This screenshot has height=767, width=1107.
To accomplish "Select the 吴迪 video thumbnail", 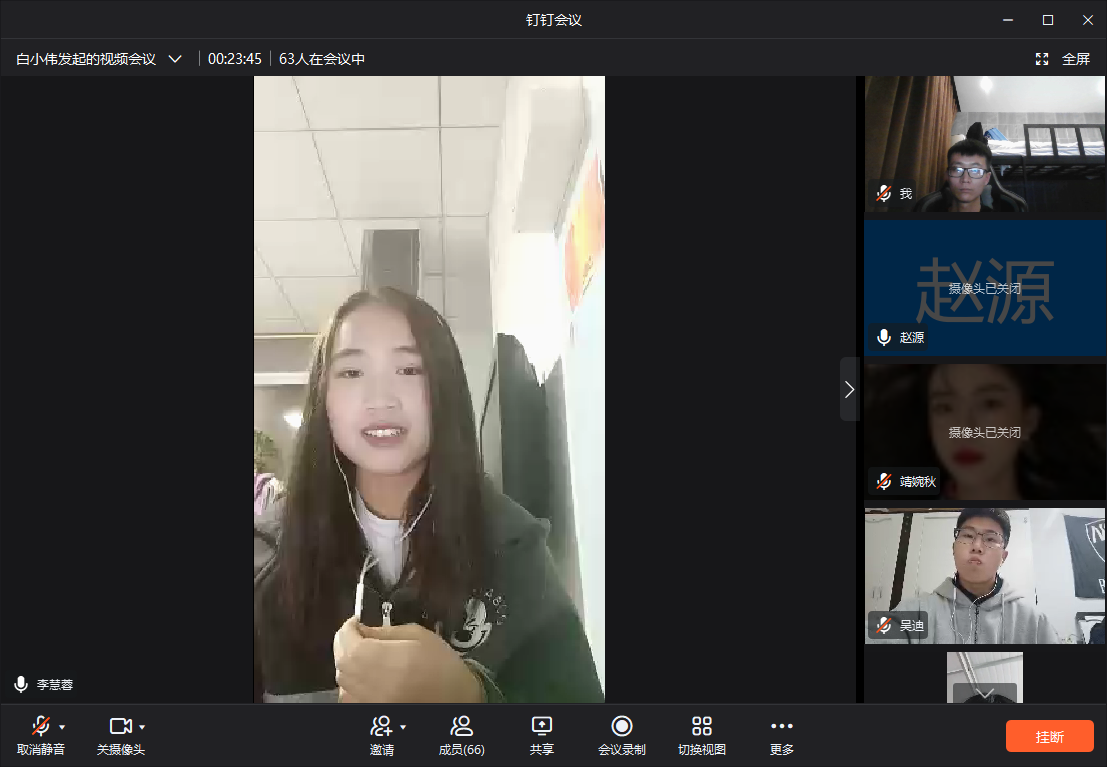I will point(985,575).
